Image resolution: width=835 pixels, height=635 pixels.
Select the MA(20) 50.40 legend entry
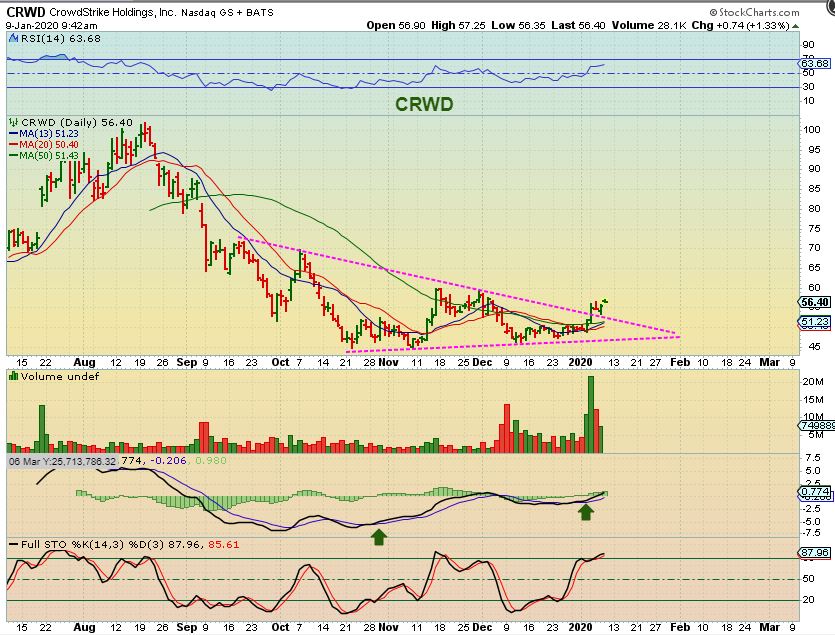tap(48, 144)
